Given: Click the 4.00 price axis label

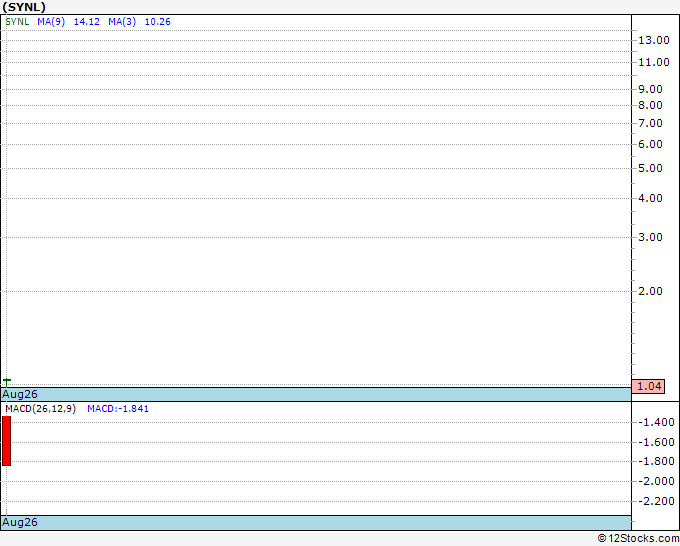Looking at the screenshot, I should 651,198.
